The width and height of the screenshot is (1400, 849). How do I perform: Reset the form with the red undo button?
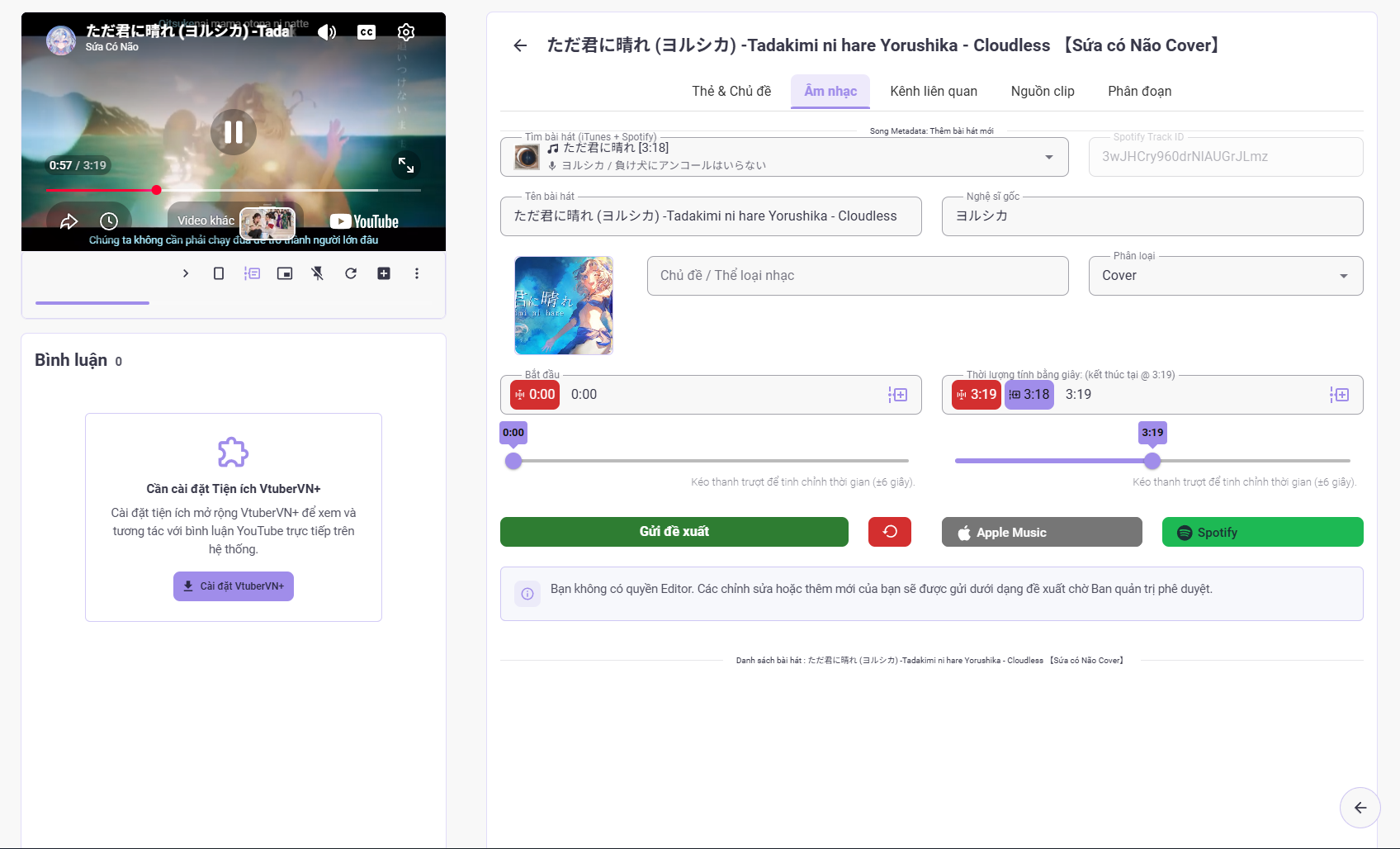(x=890, y=532)
